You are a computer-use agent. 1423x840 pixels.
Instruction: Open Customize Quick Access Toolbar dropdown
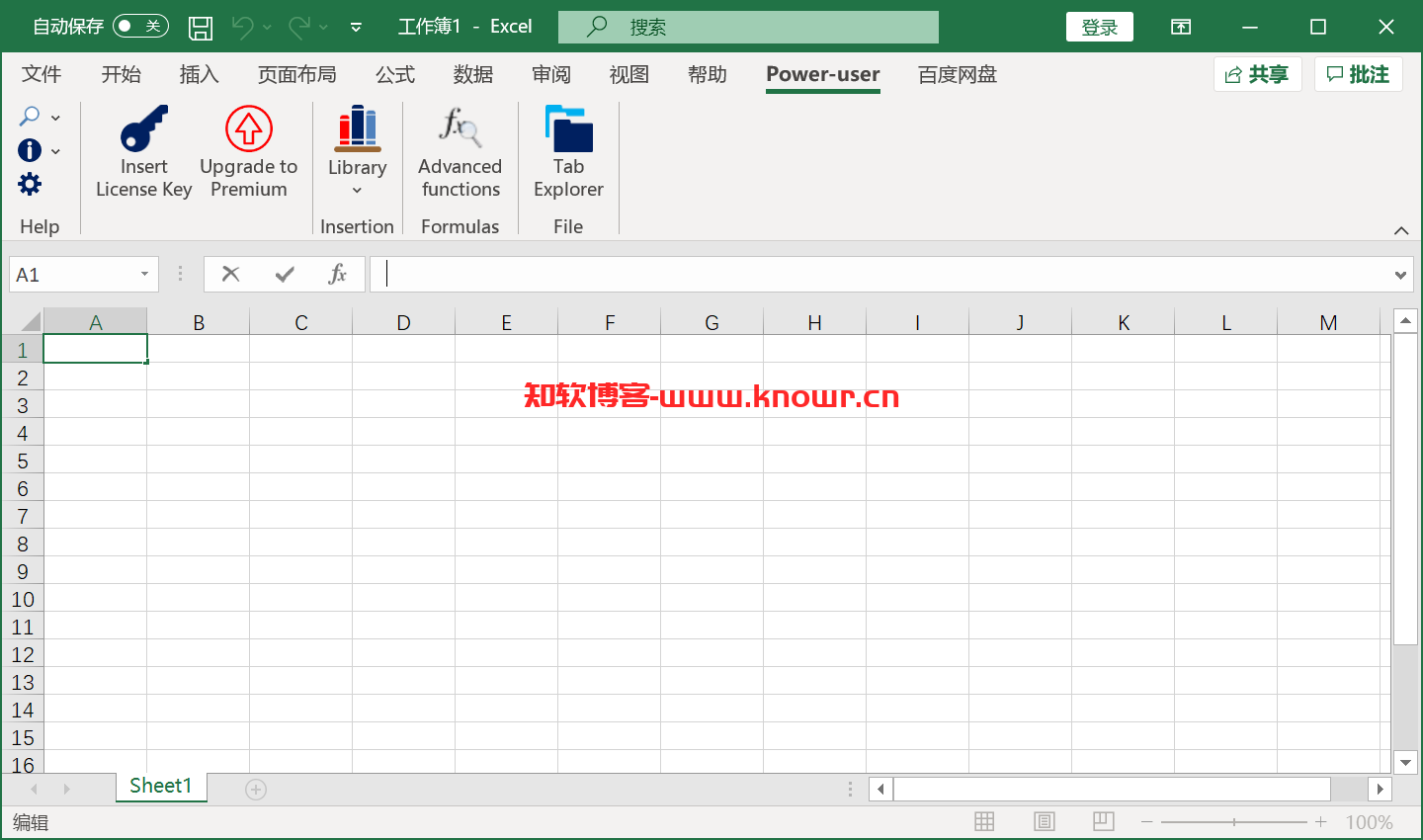click(x=356, y=28)
